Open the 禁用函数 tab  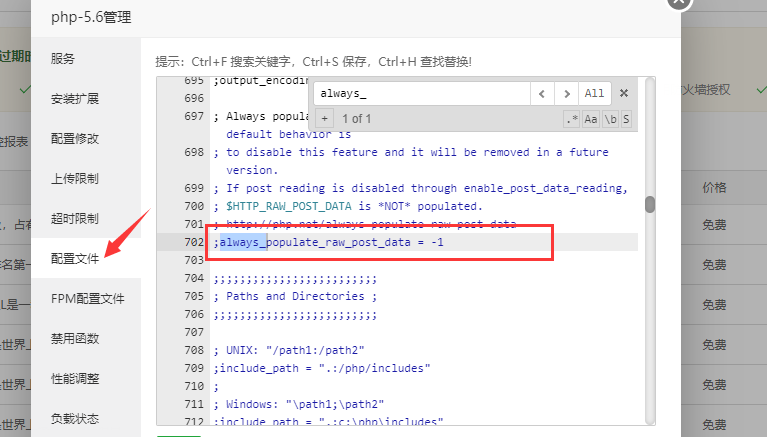click(86, 339)
